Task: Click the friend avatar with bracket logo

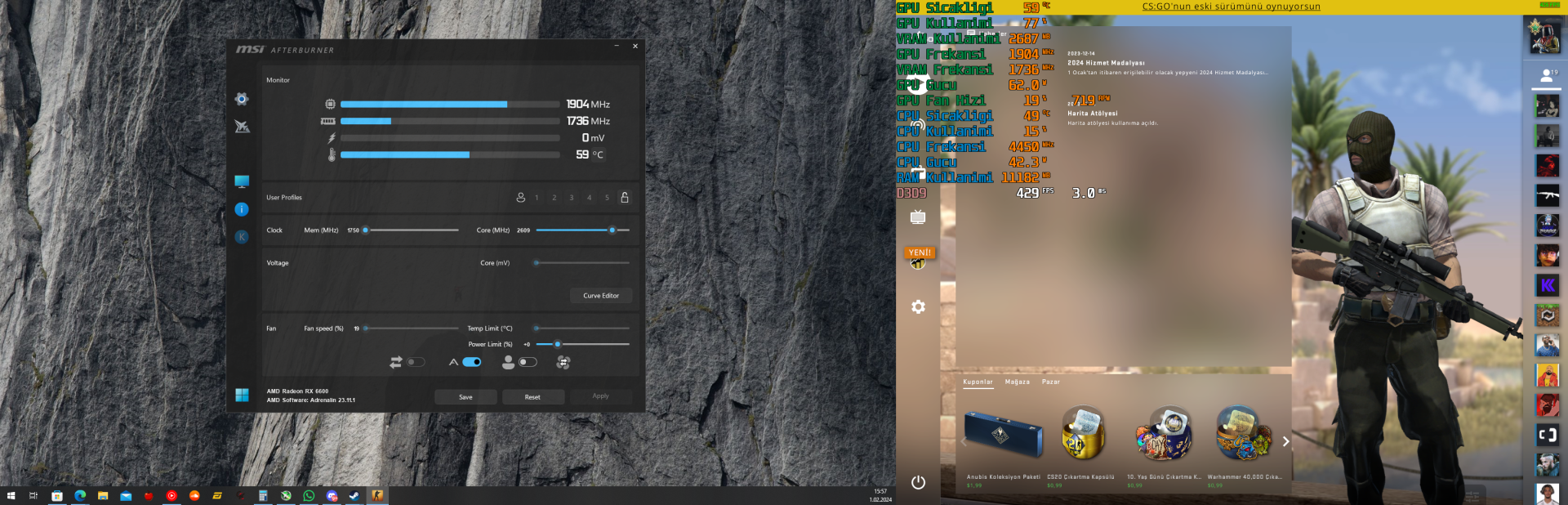Action: pos(1548,435)
